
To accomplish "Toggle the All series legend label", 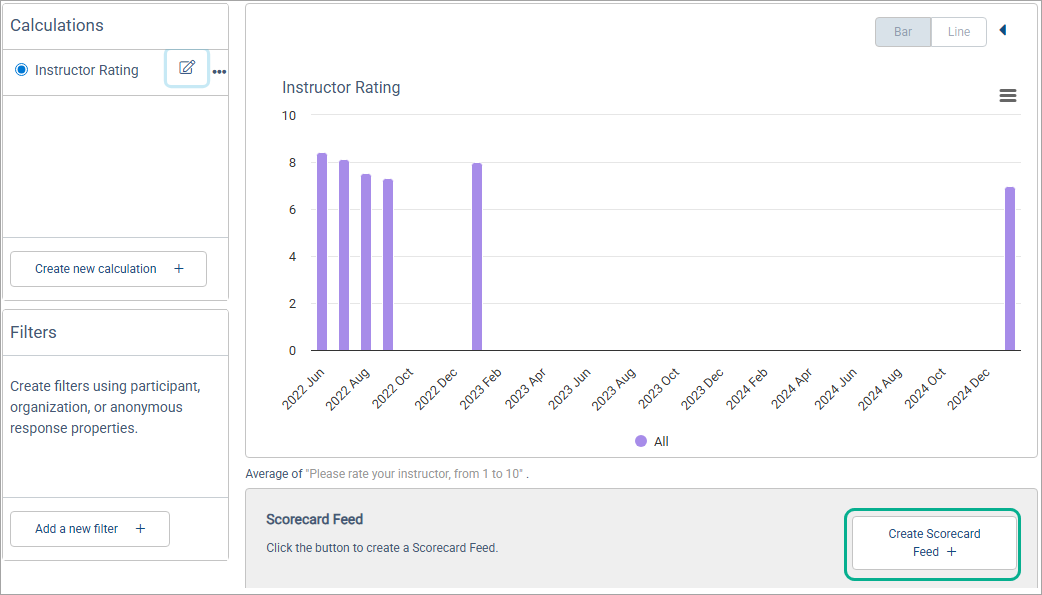I will point(661,441).
